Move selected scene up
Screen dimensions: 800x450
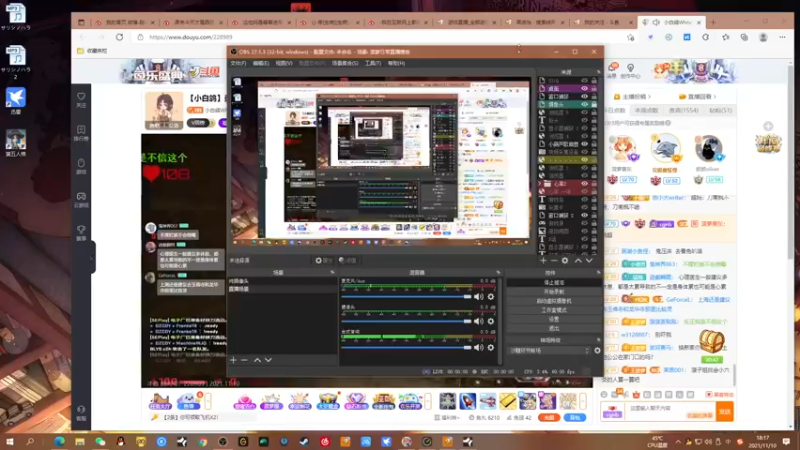coord(257,360)
